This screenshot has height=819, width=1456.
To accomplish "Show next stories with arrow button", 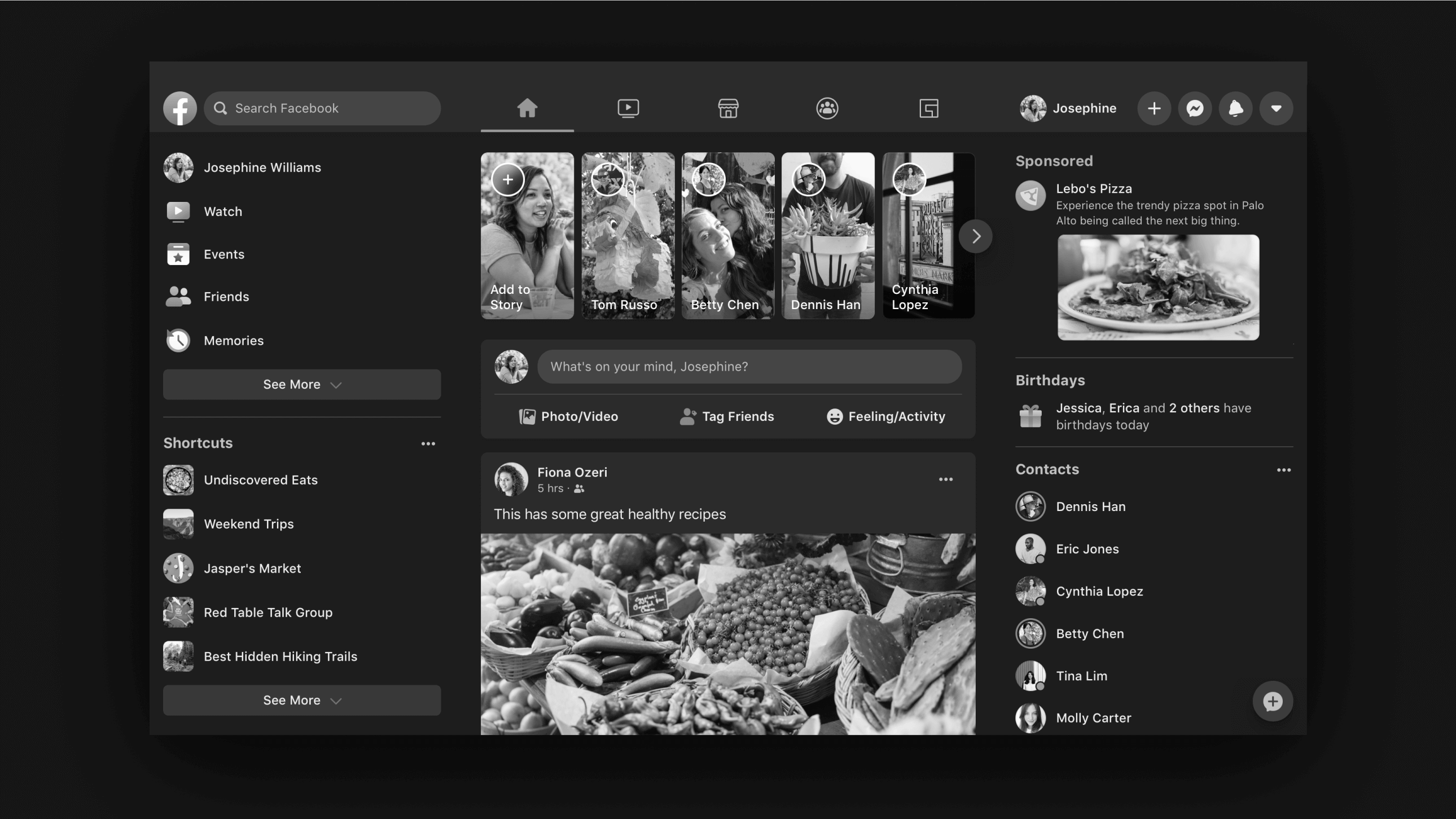I will (976, 236).
